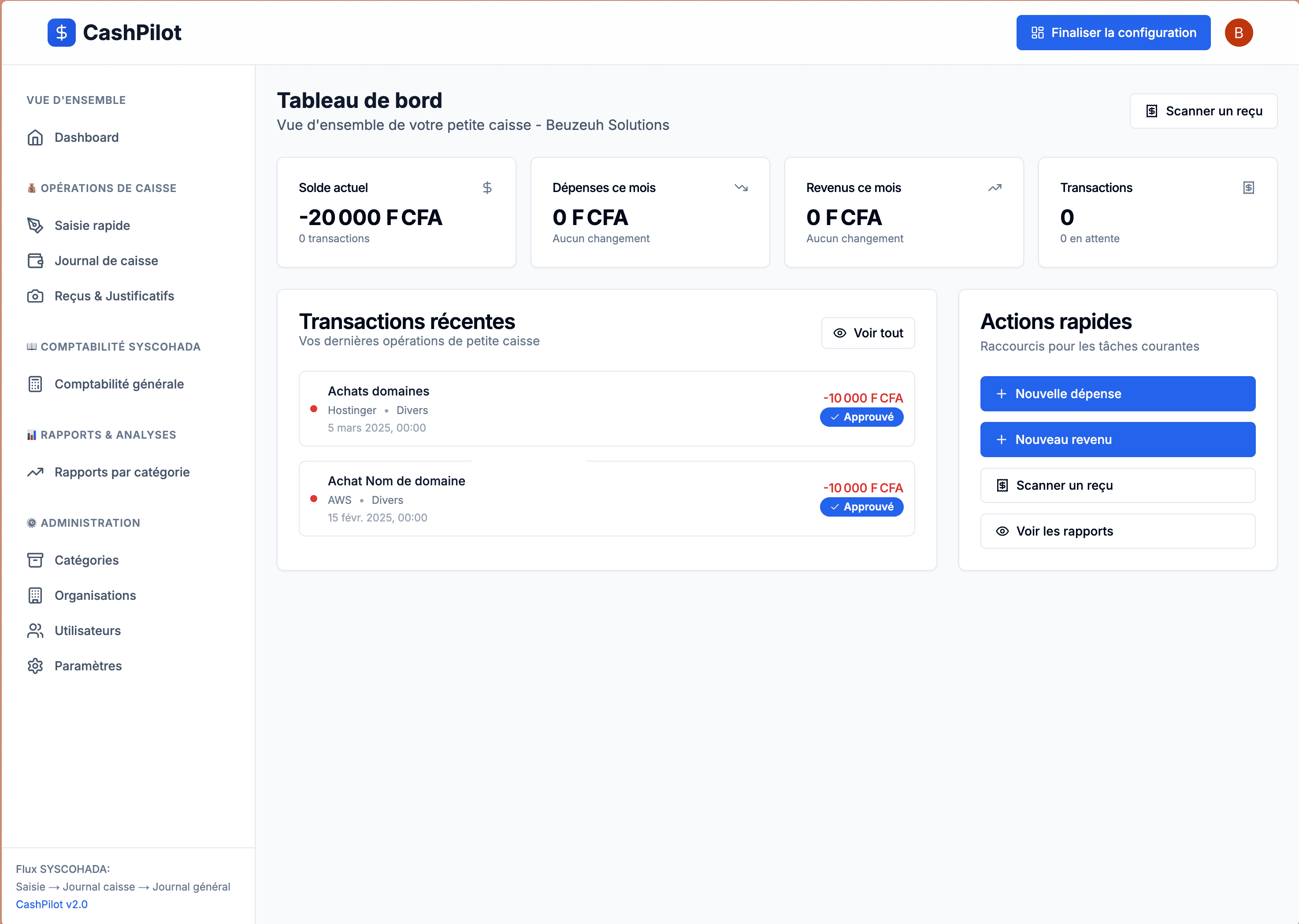Click the dollar icon on Solde actuel card

(x=487, y=187)
